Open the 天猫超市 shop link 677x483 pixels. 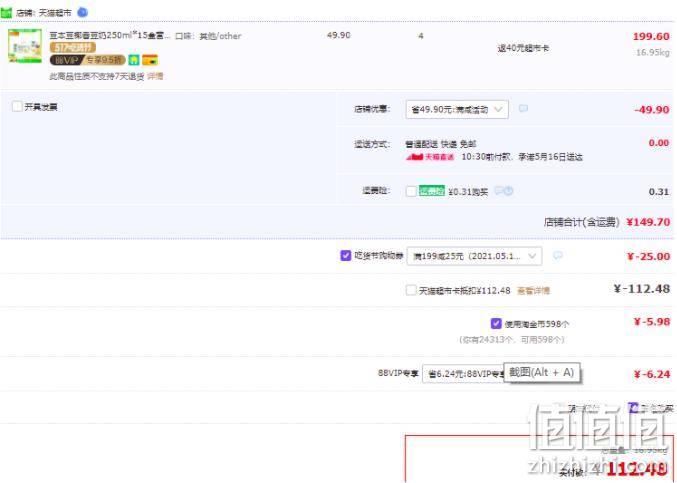click(55, 13)
